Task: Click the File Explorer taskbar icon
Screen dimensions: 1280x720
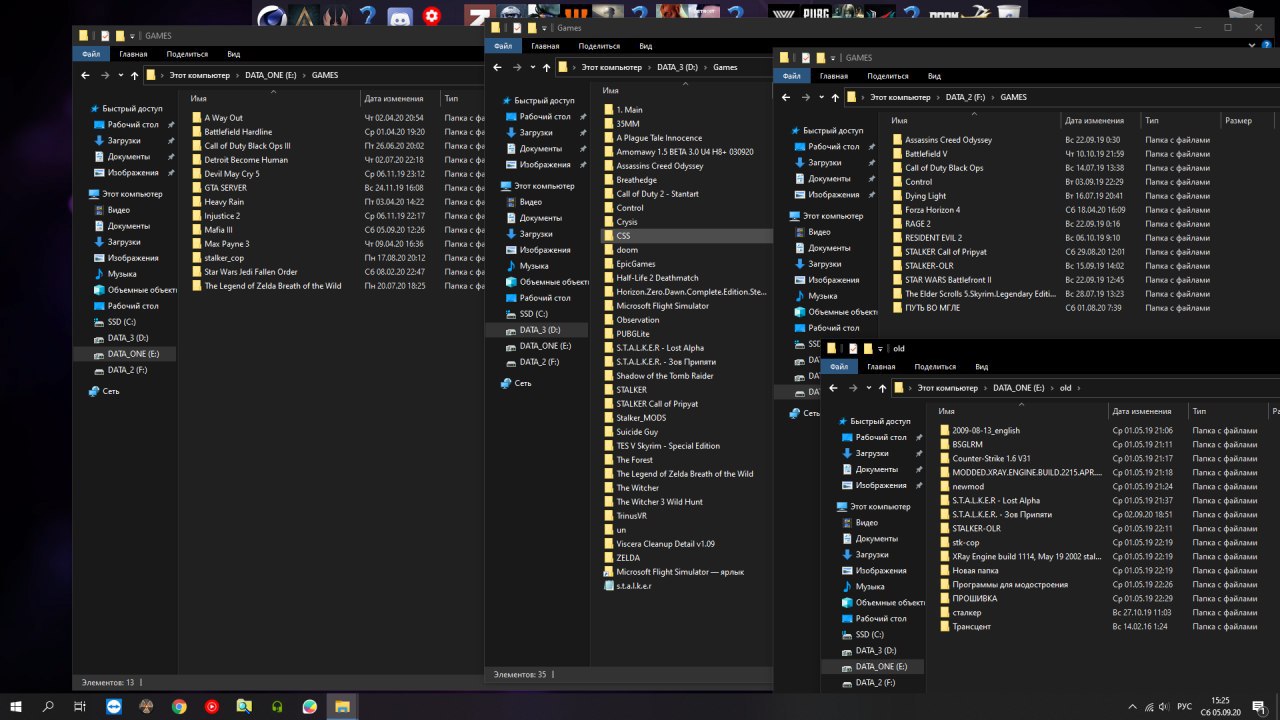Action: pos(343,707)
